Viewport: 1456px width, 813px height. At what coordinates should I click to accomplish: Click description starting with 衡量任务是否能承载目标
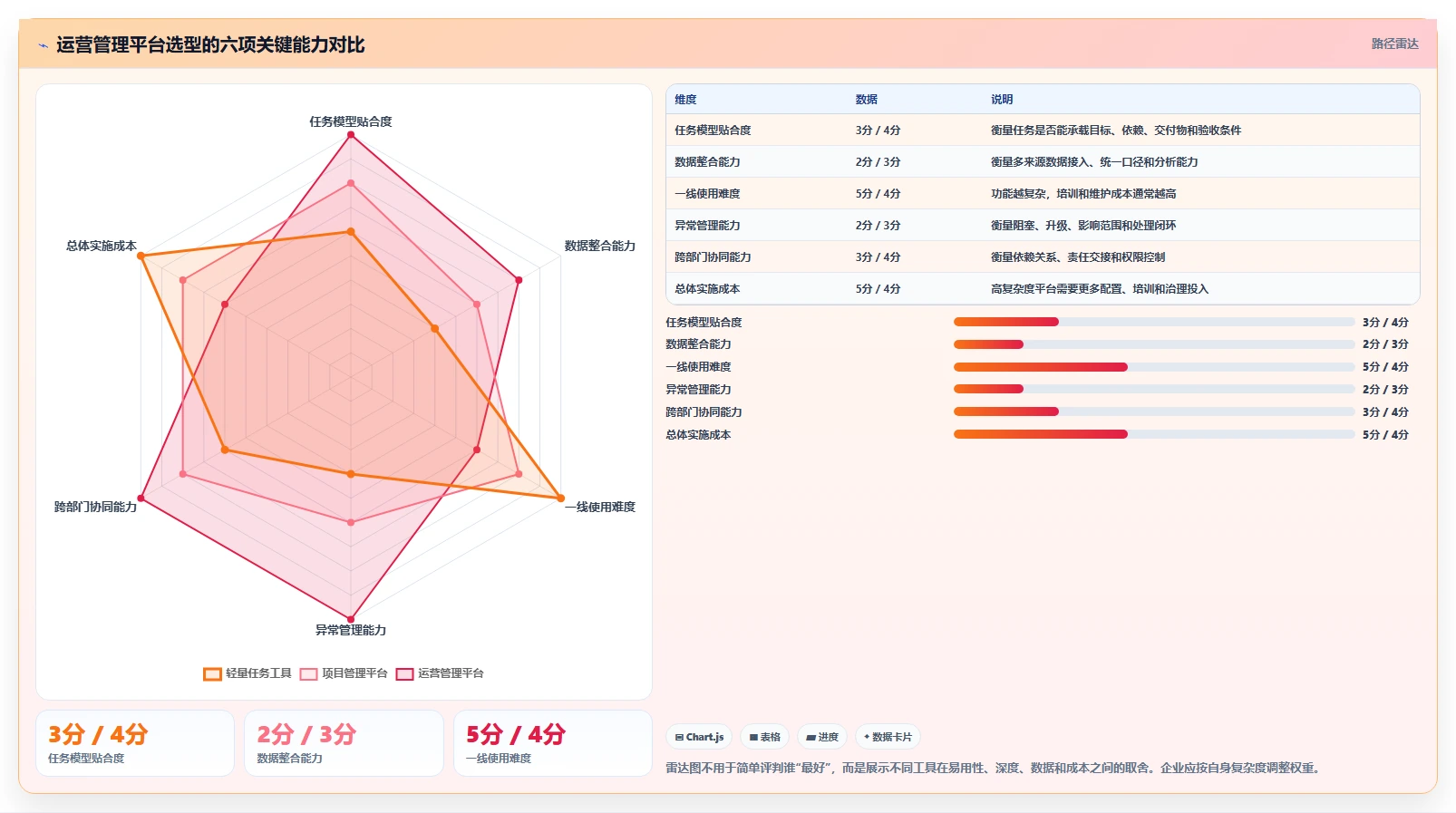1116,131
